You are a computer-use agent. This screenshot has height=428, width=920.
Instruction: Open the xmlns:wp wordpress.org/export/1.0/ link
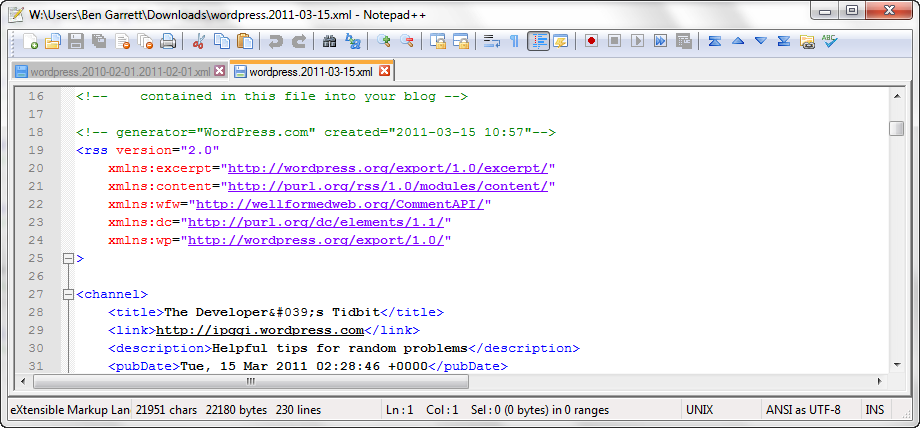[x=316, y=240]
